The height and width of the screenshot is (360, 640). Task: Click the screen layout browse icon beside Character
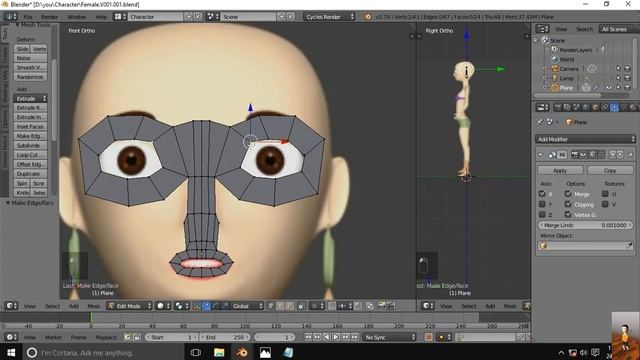[x=120, y=17]
